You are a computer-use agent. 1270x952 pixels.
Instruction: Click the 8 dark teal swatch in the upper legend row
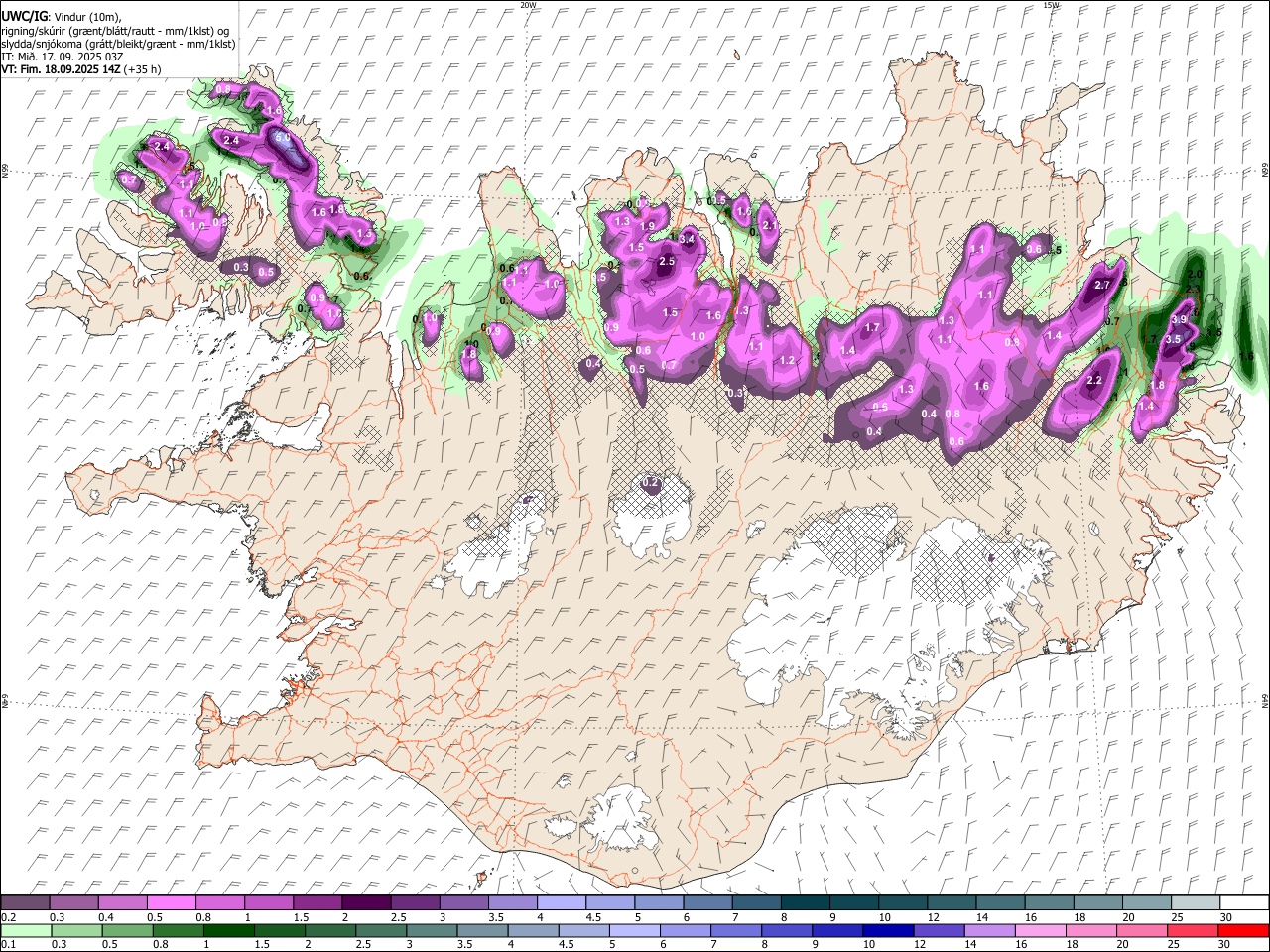coord(805,903)
